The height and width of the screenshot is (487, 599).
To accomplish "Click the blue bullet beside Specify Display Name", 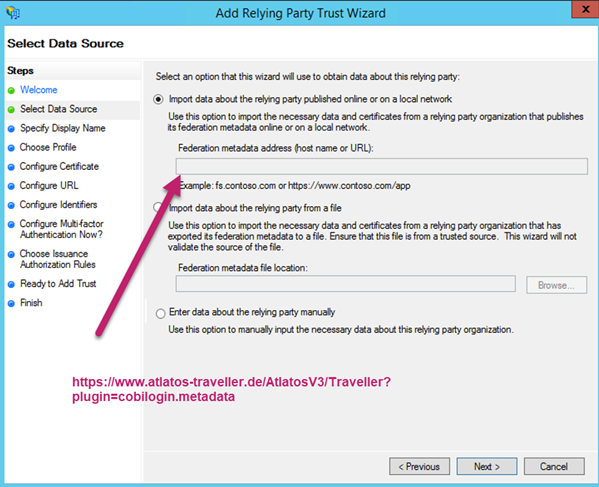I will [11, 129].
